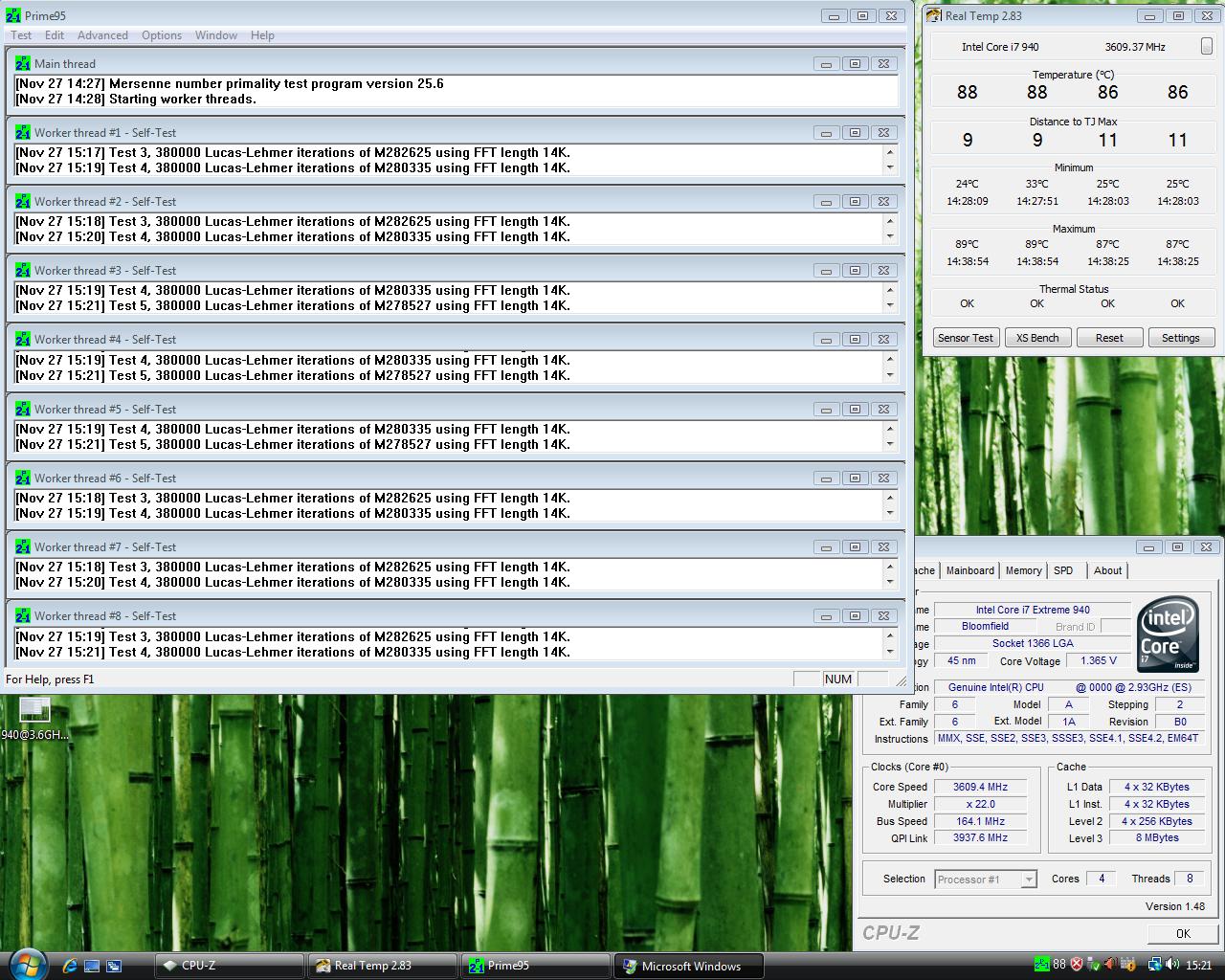
Task: Click the Prime95 application icon in title bar
Action: (x=14, y=15)
